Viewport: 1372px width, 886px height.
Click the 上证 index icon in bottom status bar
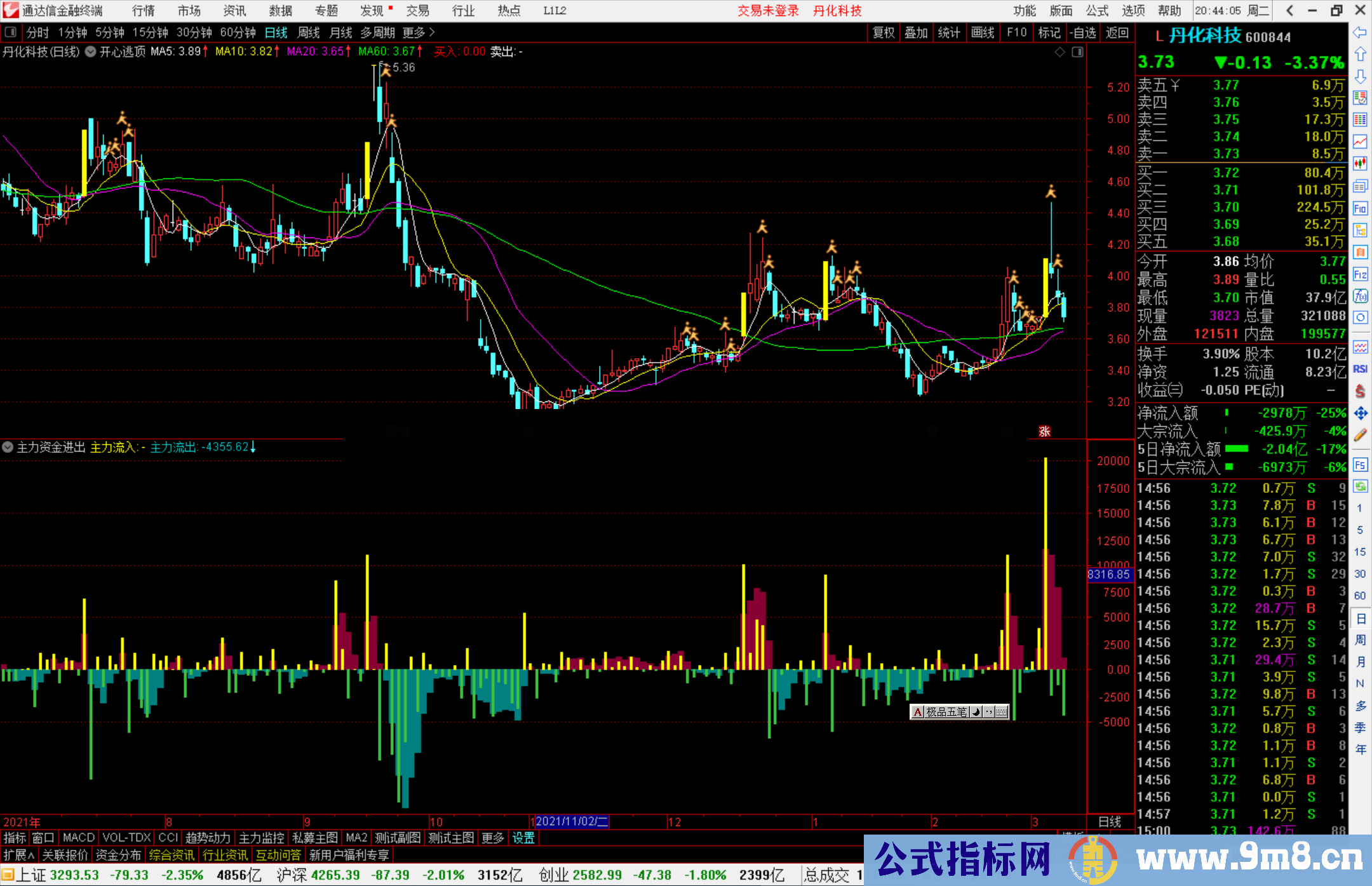pos(9,875)
